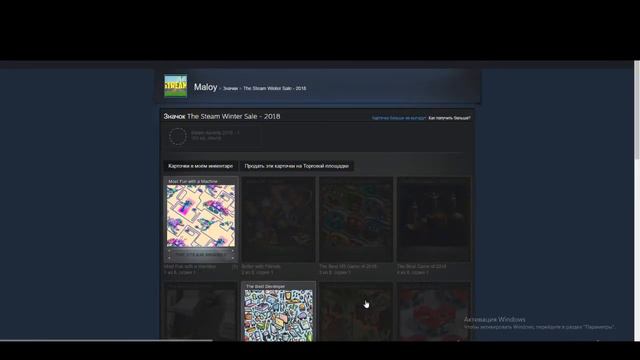The image size is (640, 360).
Task: Click the grey bar under the Most Fun card
Action: pyautogui.click(x=201, y=254)
